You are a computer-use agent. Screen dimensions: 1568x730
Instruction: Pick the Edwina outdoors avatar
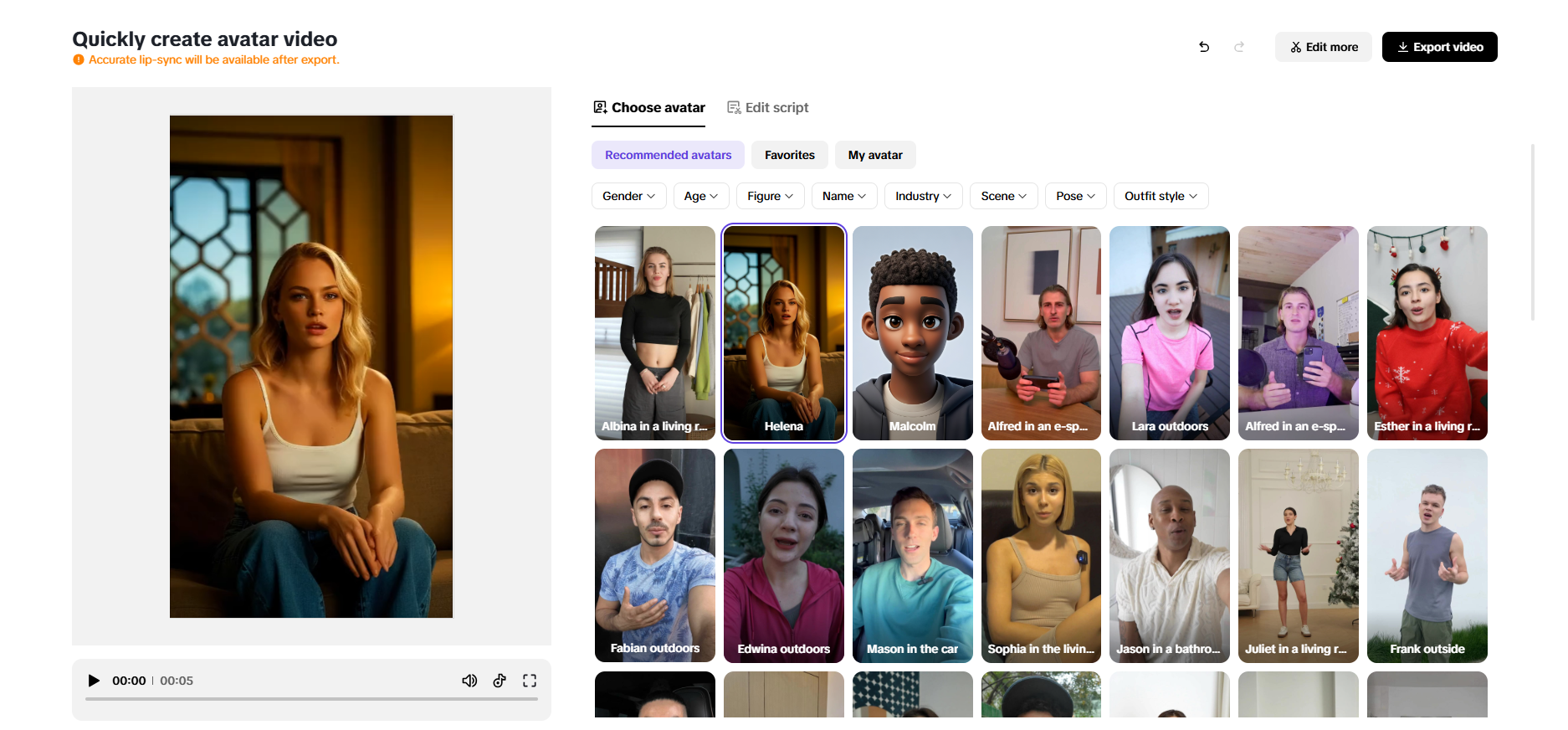(784, 556)
